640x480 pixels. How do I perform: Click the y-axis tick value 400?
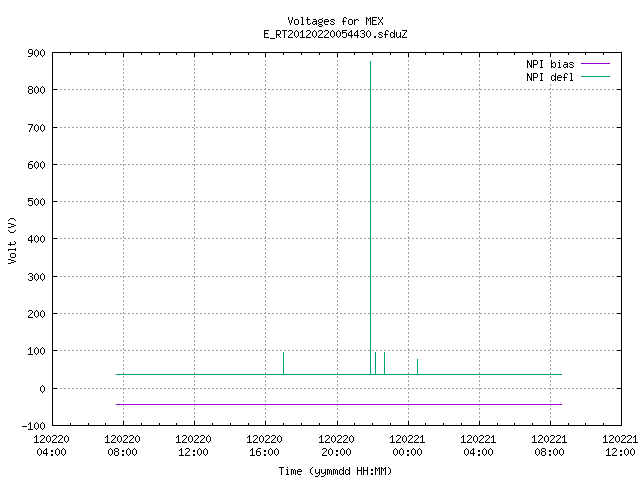pyautogui.click(x=36, y=239)
